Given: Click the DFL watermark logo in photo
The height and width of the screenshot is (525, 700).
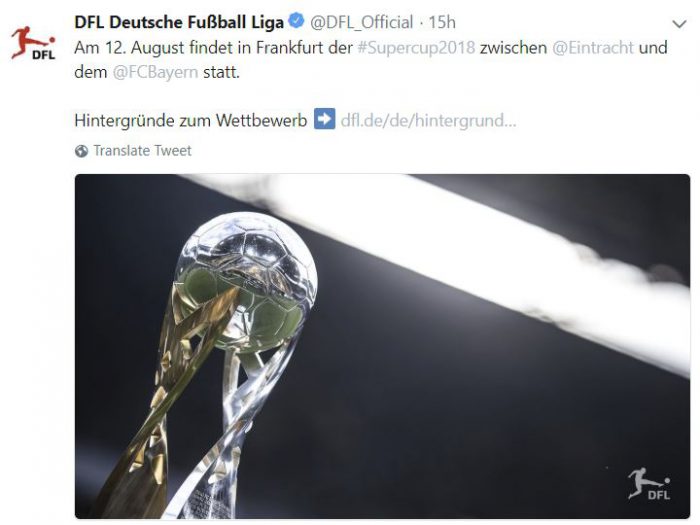Looking at the screenshot, I should pyautogui.click(x=650, y=484).
